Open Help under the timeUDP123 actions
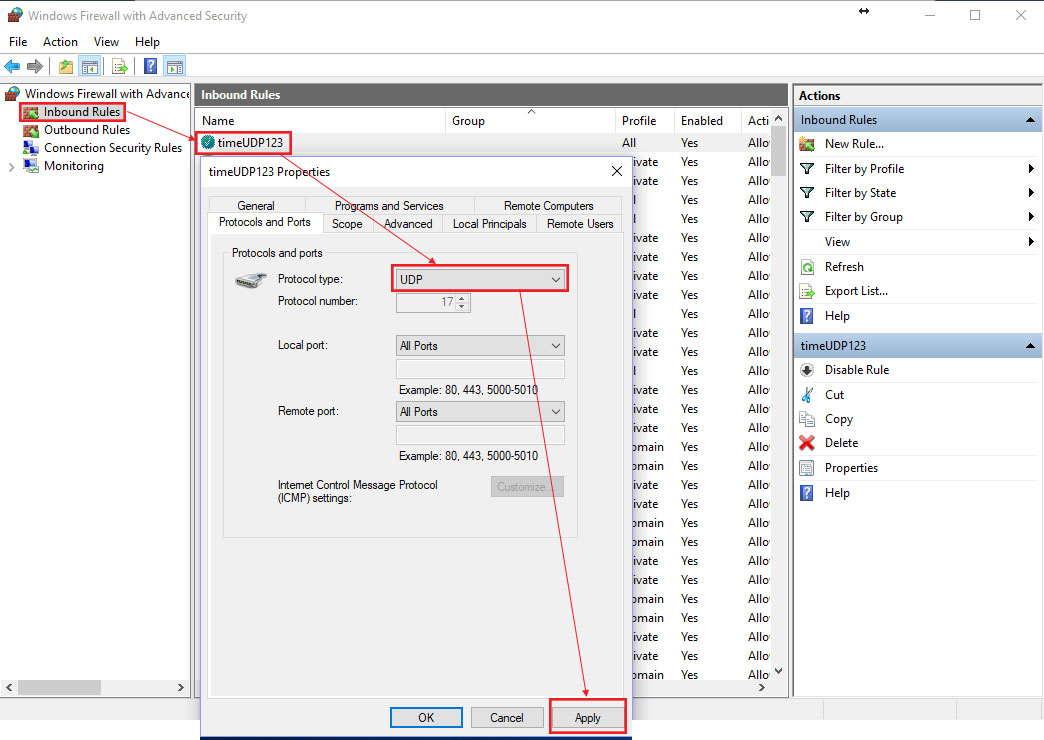This screenshot has height=740, width=1044. click(837, 493)
